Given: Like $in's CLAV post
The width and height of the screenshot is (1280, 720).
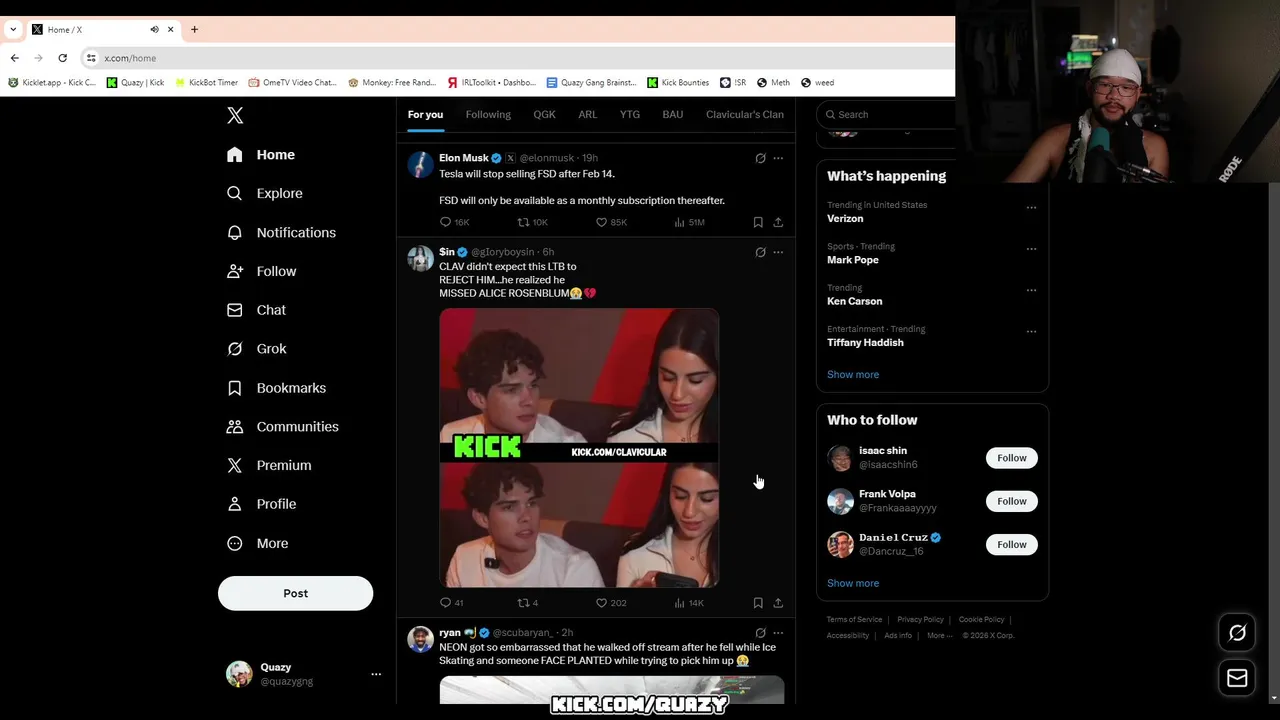Looking at the screenshot, I should coord(611,603).
